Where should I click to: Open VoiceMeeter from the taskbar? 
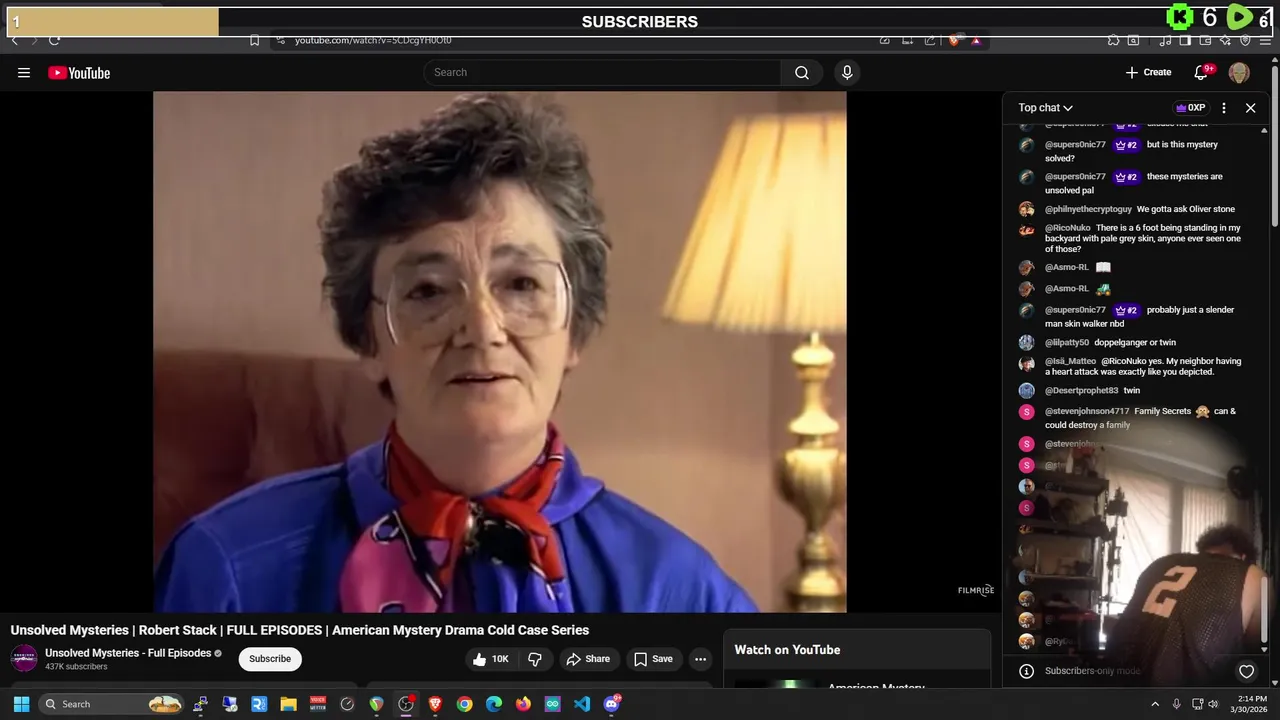coord(318,704)
